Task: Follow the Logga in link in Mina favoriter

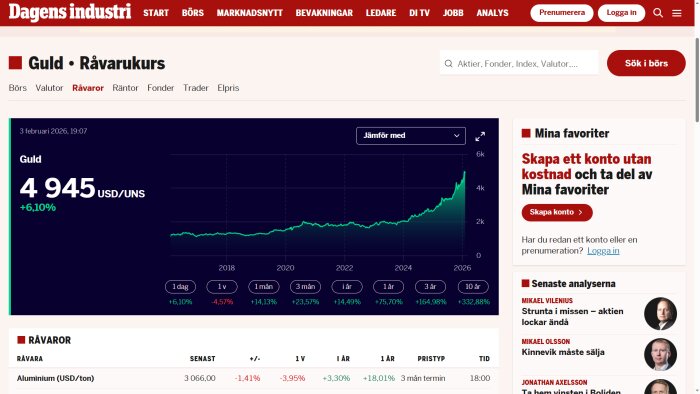Action: tap(603, 251)
